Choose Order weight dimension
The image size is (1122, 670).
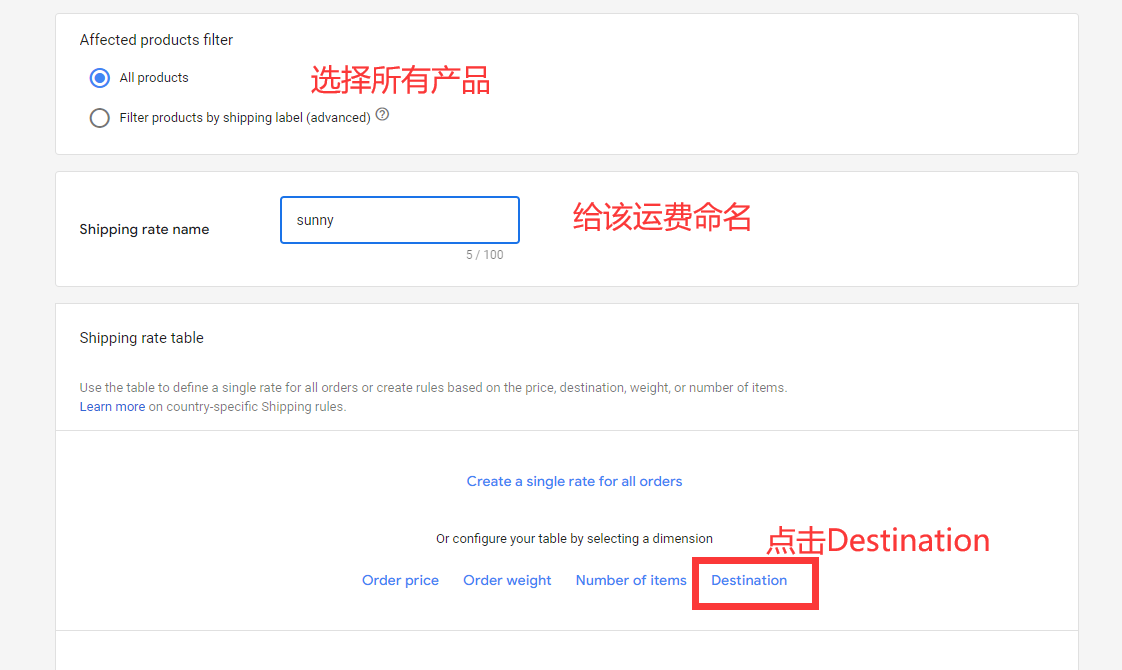(507, 580)
